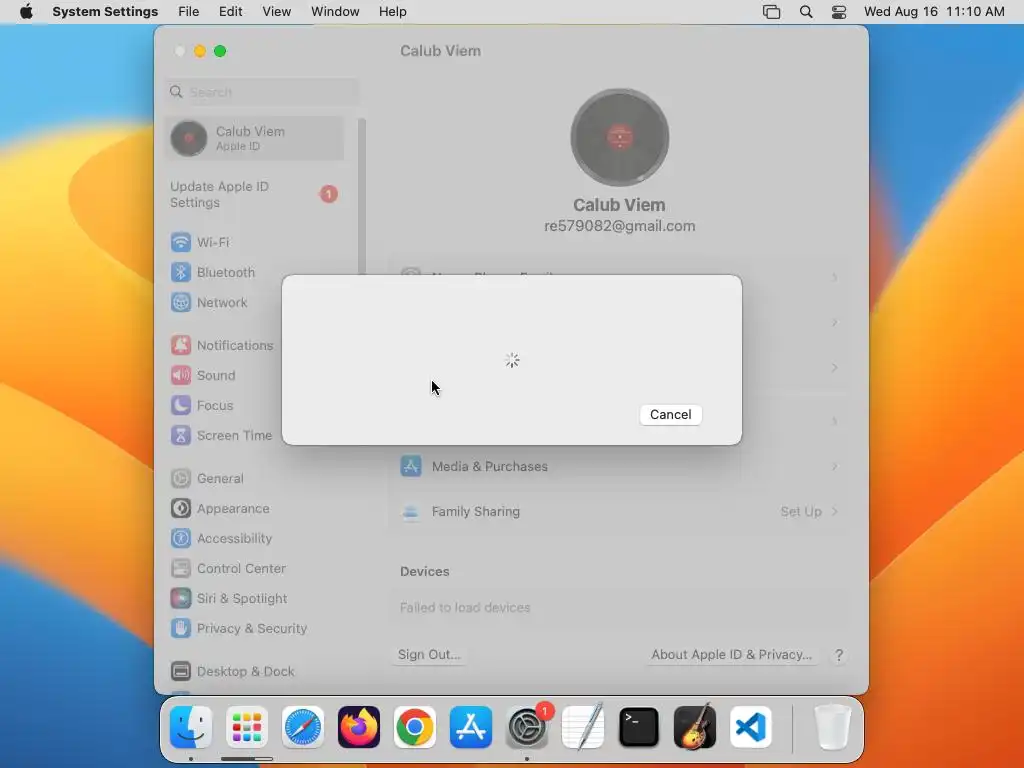The image size is (1024, 768).
Task: Click the sidebar scrollbar
Action: click(x=362, y=196)
